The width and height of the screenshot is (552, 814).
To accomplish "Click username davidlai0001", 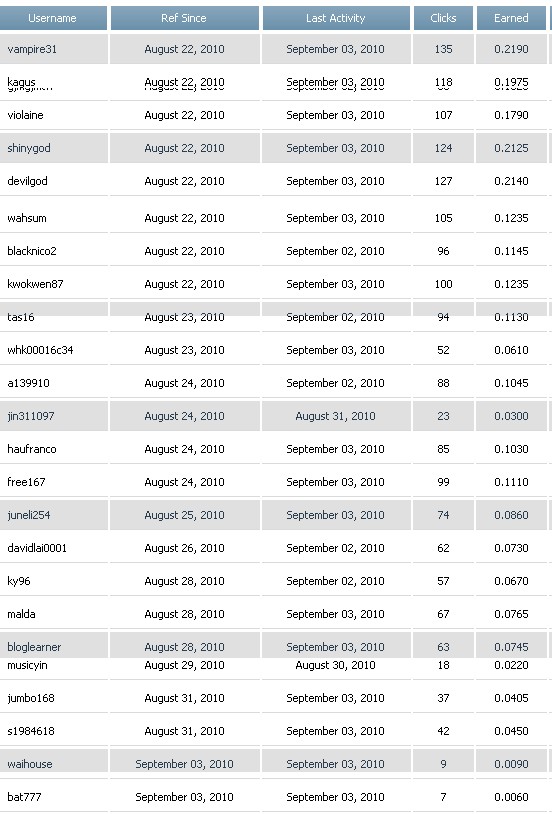I will (37, 548).
